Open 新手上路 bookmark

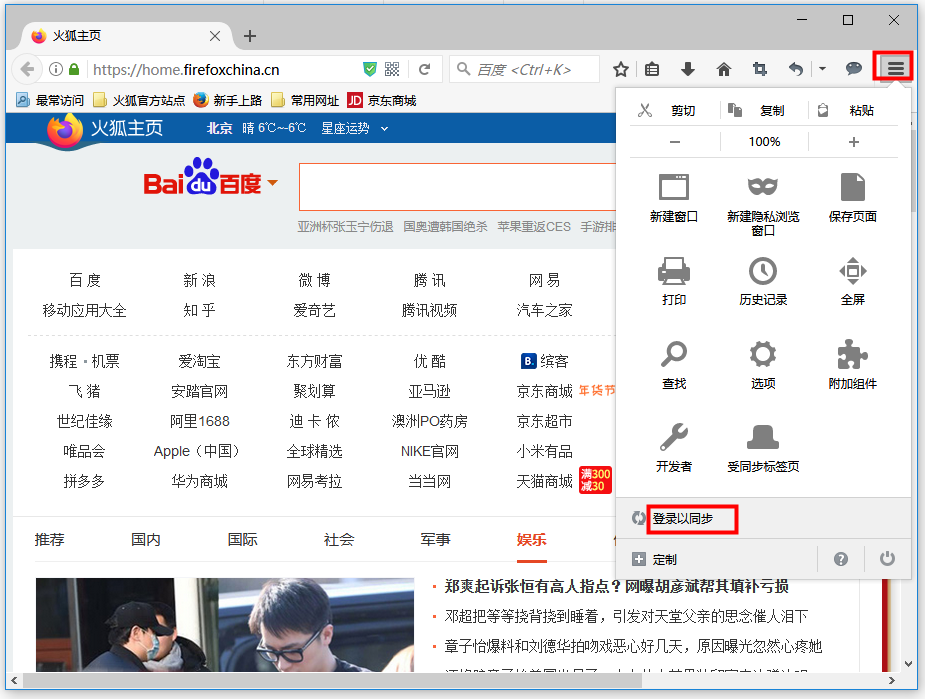[x=228, y=100]
